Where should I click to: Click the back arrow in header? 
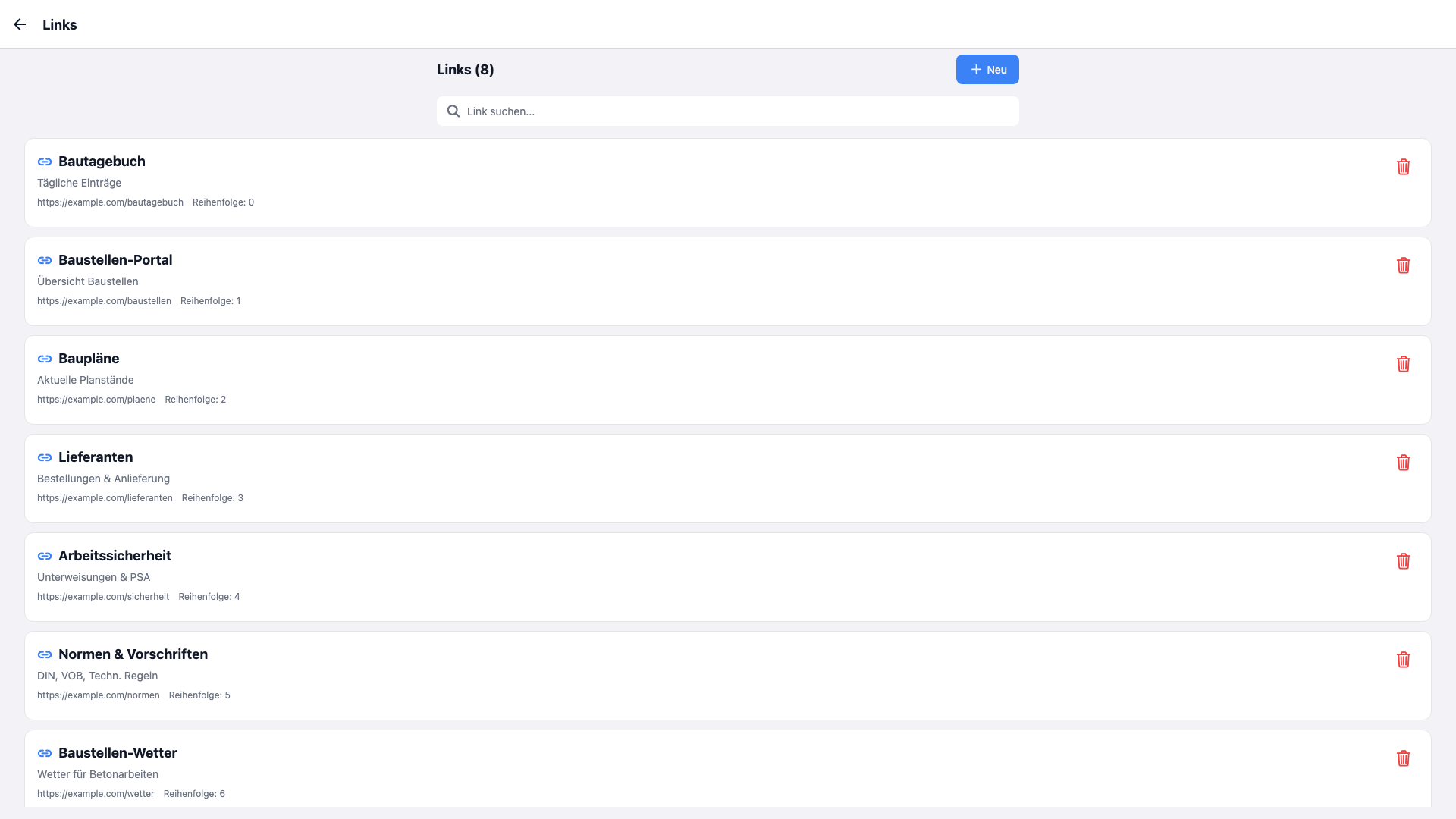pyautogui.click(x=20, y=24)
